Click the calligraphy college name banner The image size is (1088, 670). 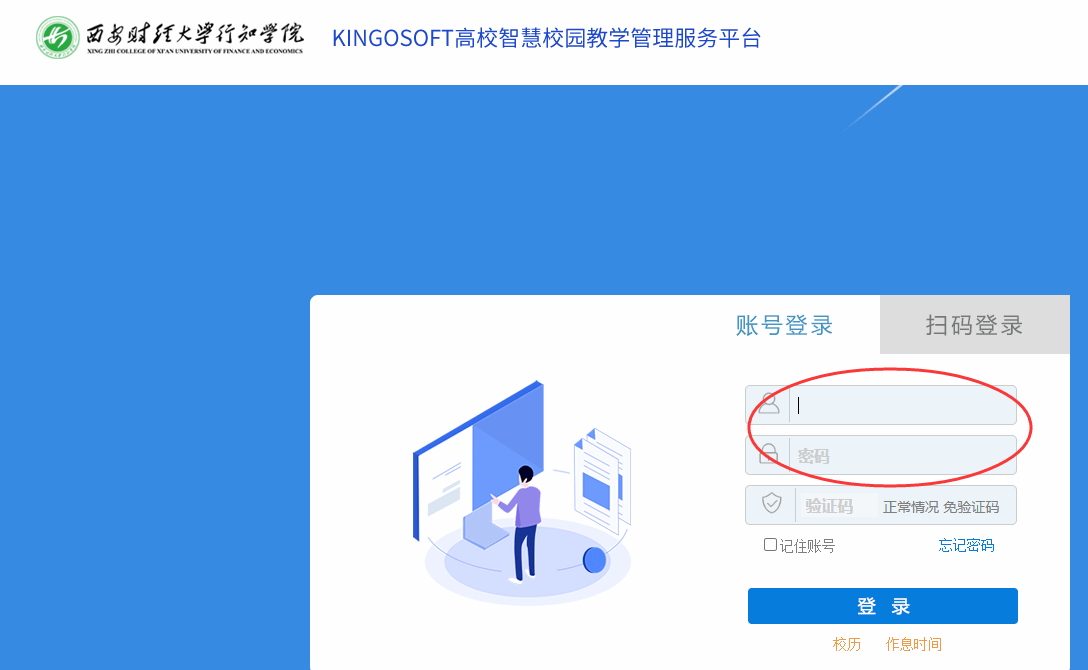[x=195, y=37]
